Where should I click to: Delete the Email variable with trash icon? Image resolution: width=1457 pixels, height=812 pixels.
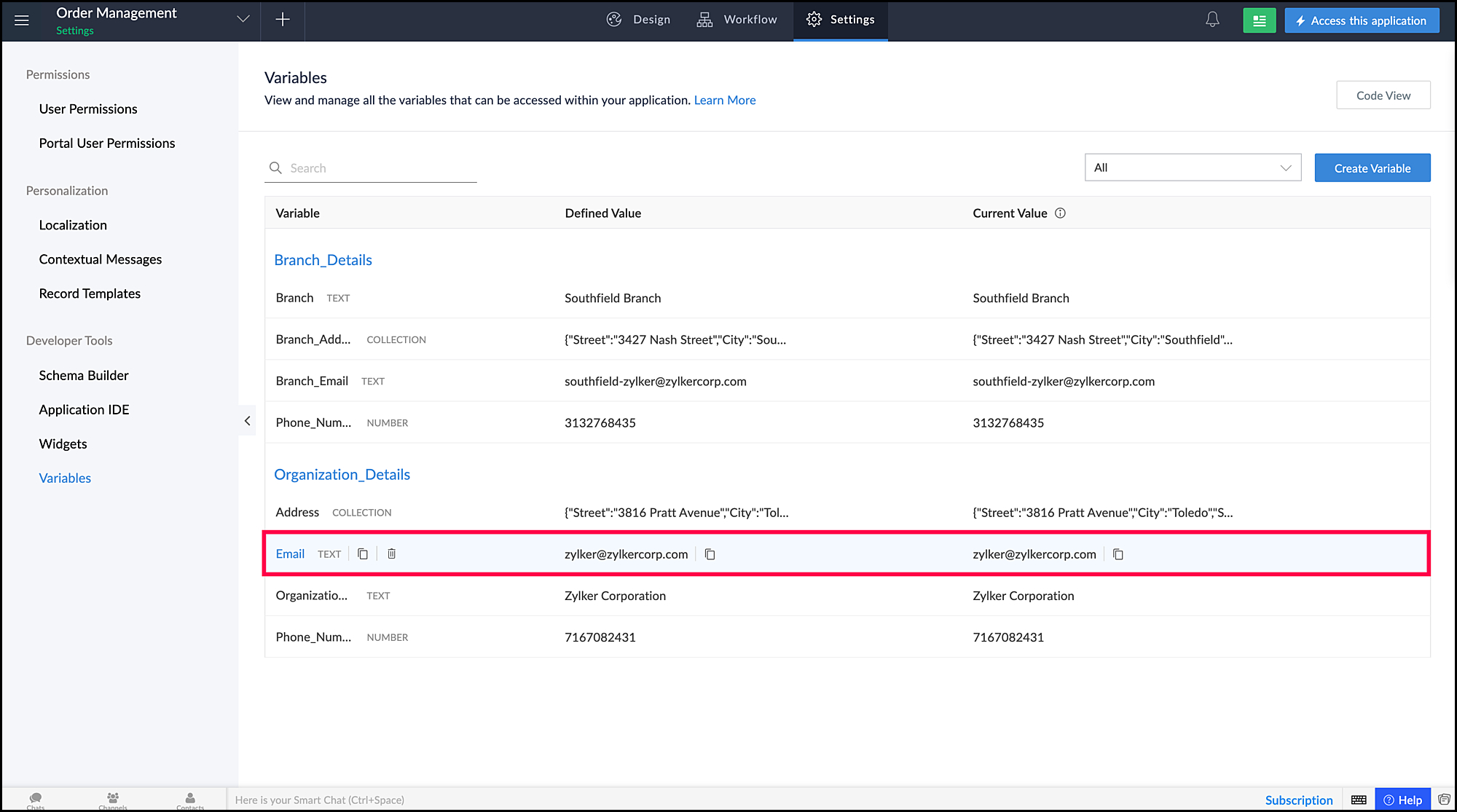point(391,554)
